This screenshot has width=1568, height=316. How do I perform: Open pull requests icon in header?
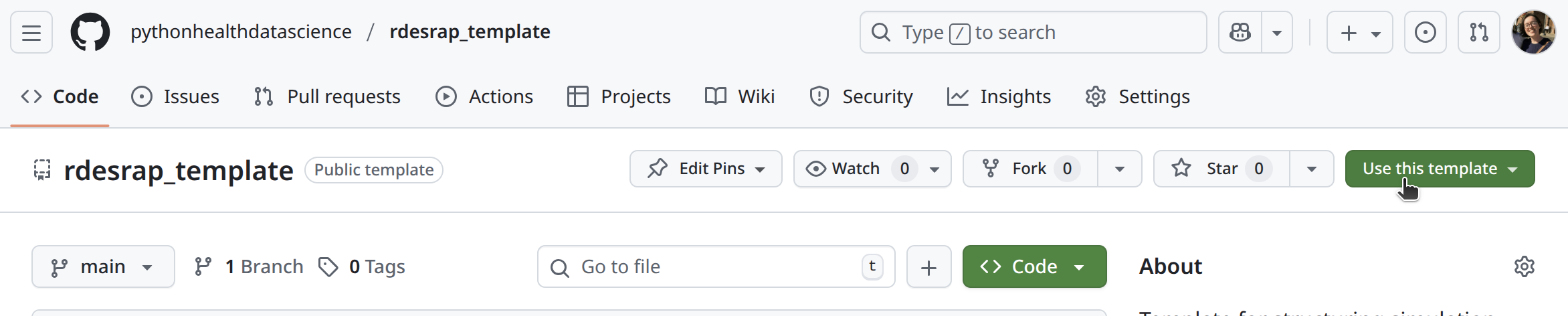coord(1478,32)
